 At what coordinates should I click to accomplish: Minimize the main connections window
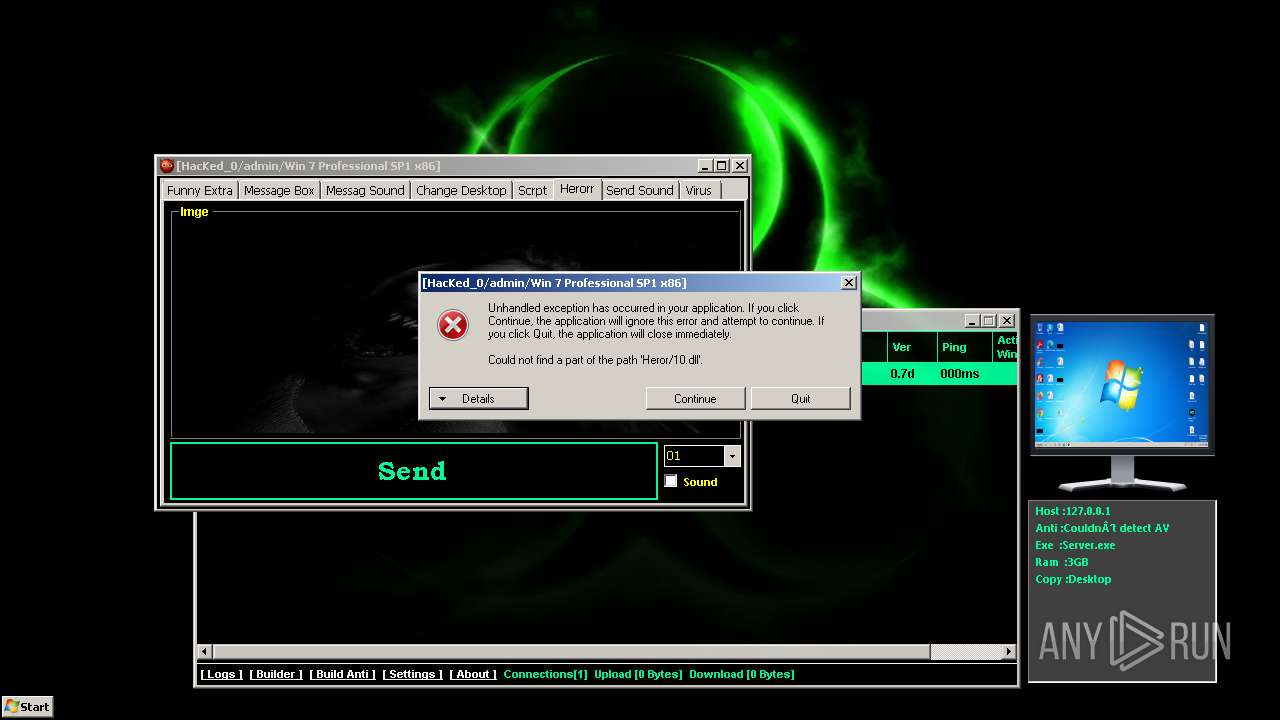[971, 321]
